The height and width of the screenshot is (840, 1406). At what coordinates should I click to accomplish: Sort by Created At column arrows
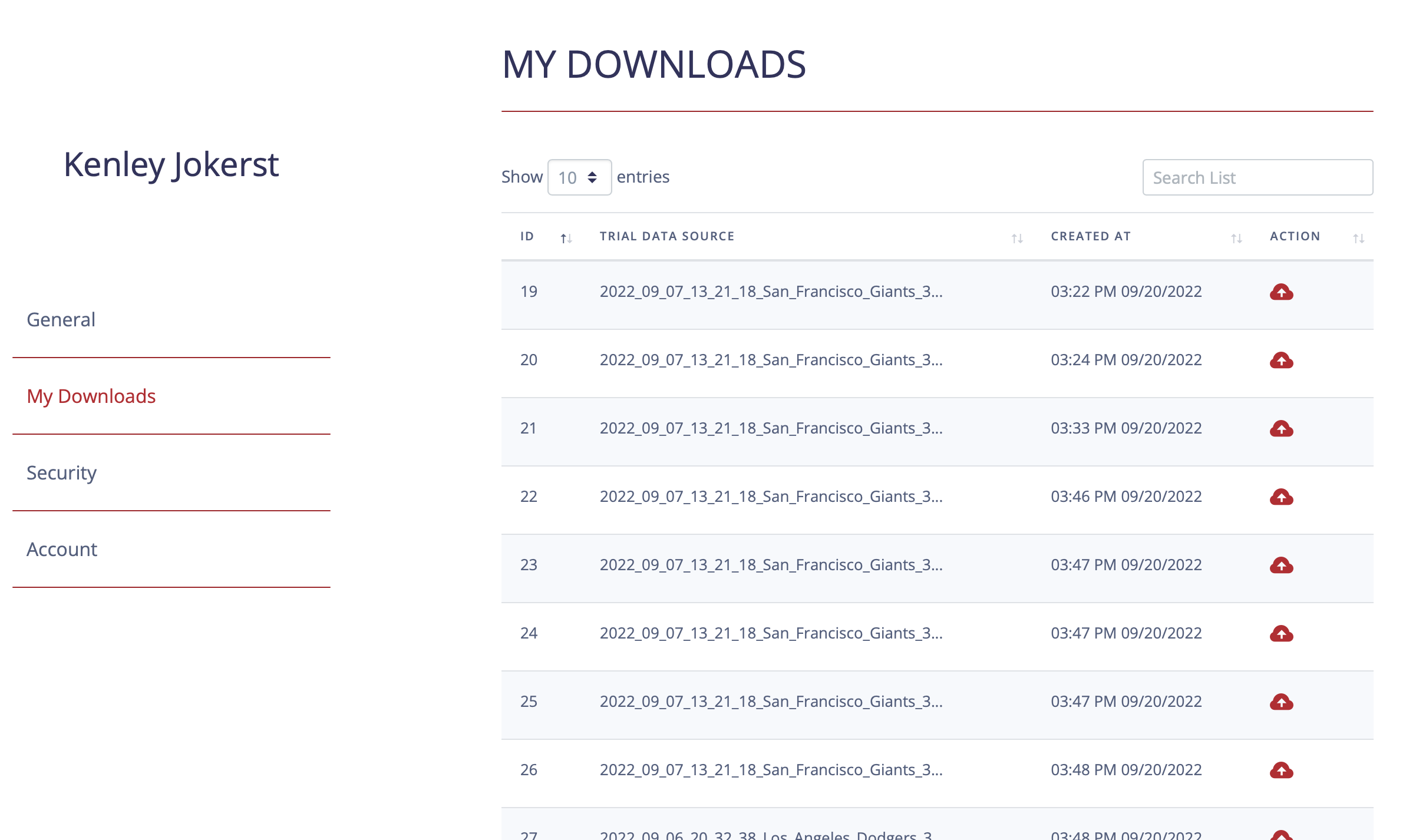(x=1236, y=238)
